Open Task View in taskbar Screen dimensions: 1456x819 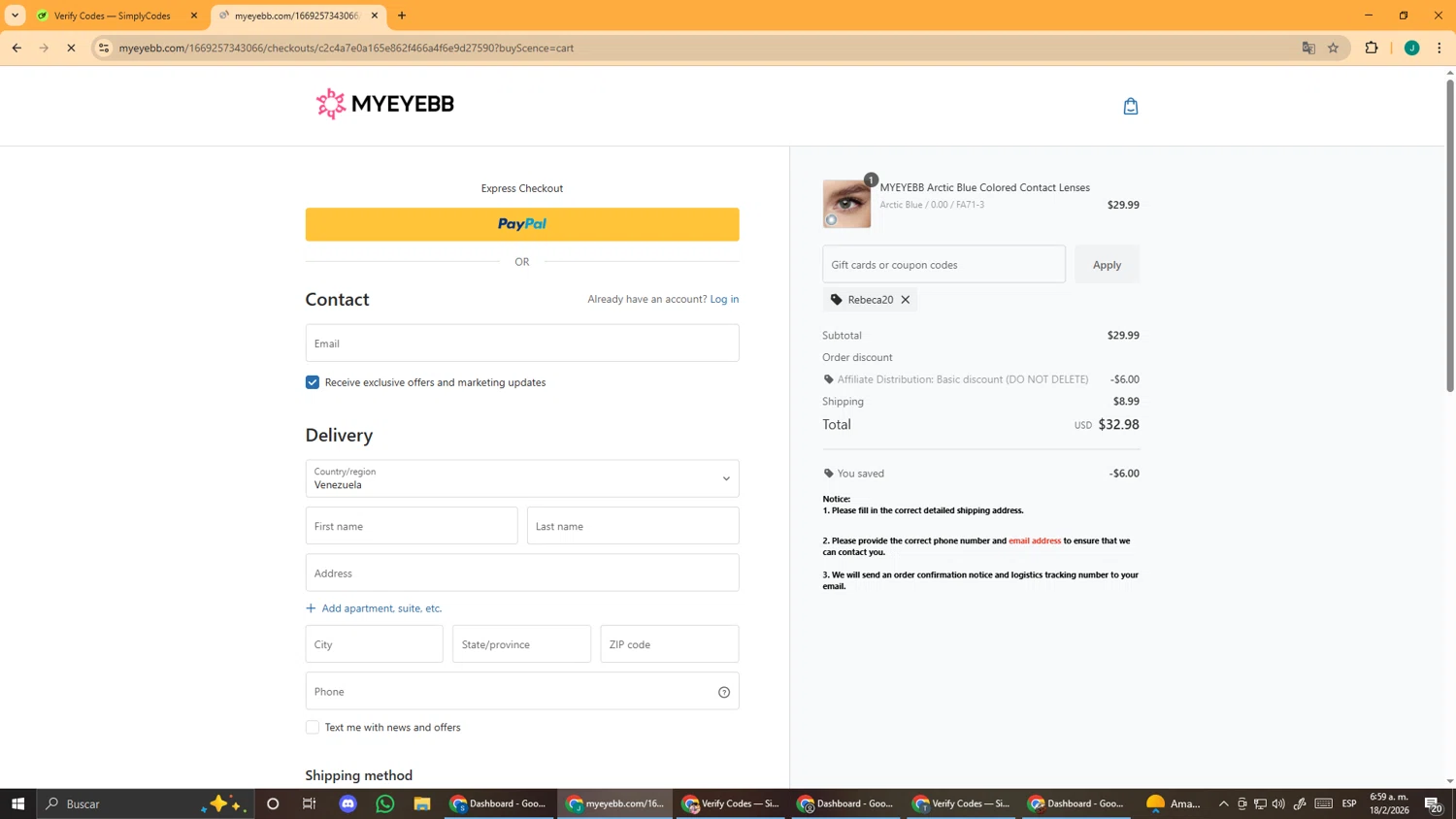(x=310, y=803)
